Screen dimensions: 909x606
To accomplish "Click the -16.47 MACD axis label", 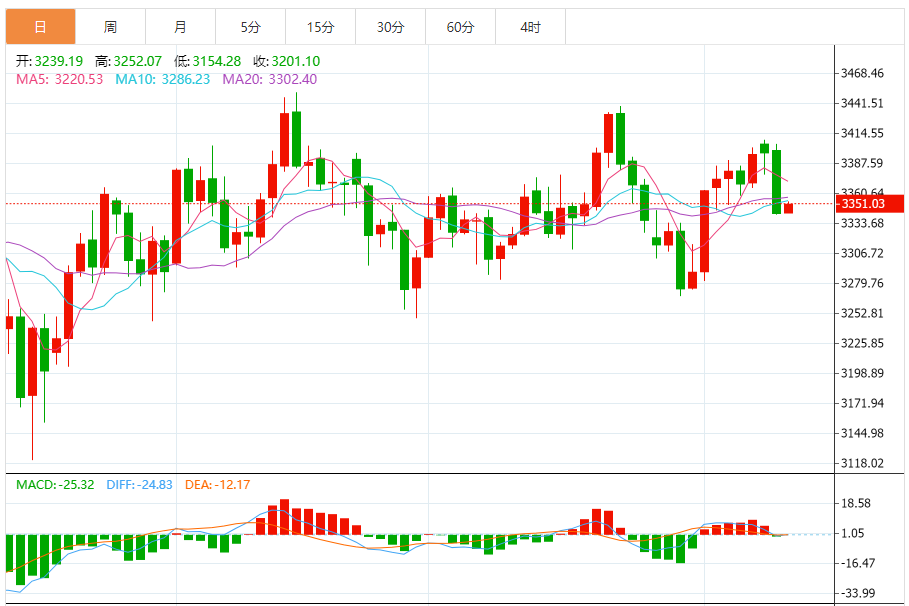I will (x=859, y=563).
